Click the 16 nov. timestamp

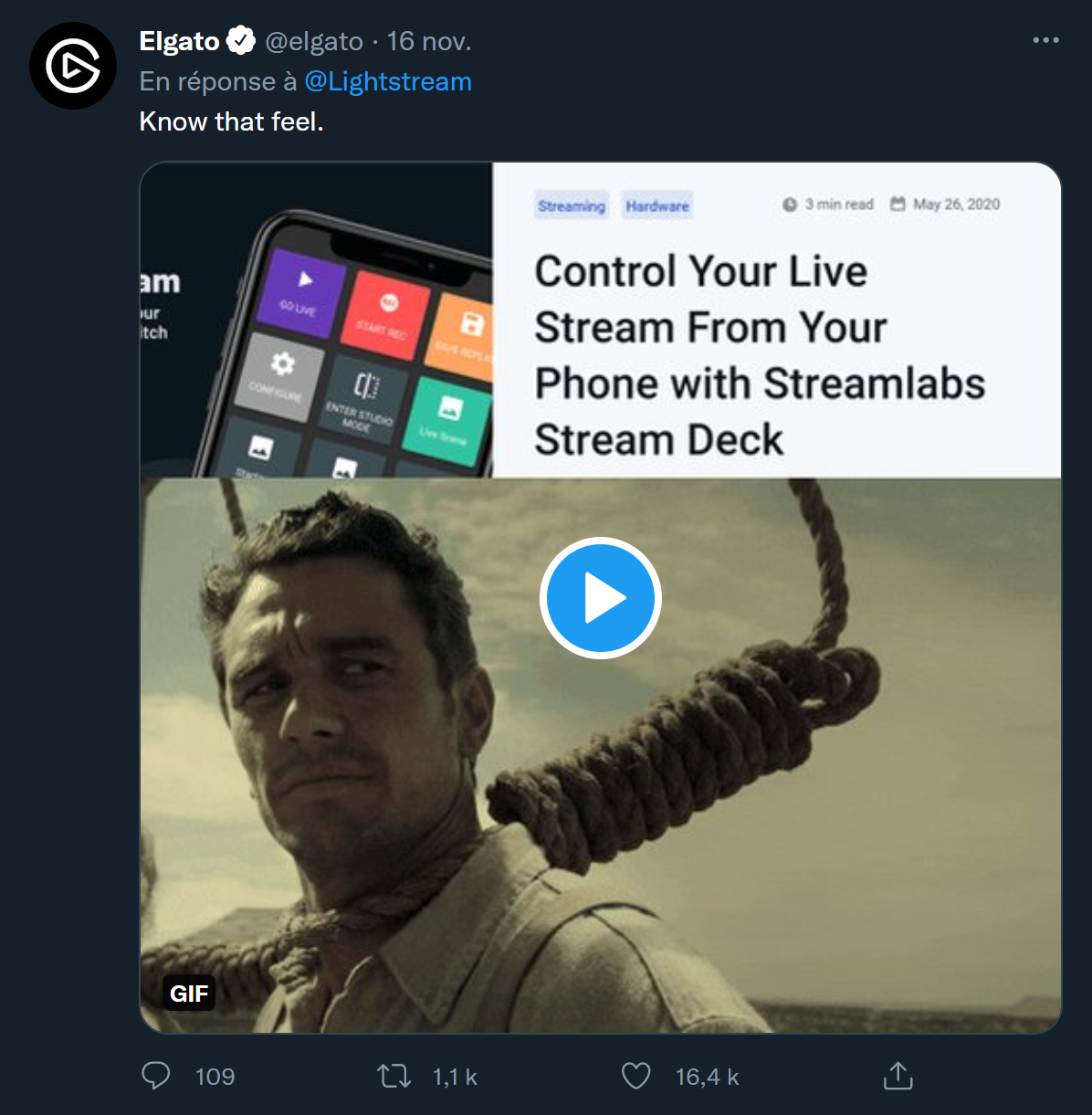(429, 41)
